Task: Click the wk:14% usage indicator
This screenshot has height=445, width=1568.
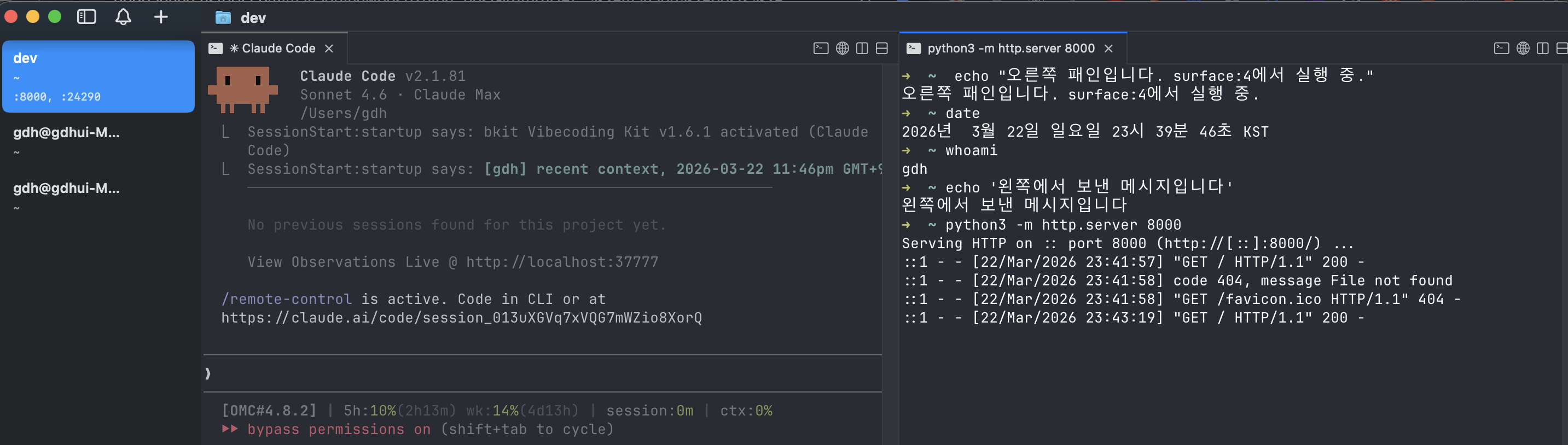Action: 522,411
